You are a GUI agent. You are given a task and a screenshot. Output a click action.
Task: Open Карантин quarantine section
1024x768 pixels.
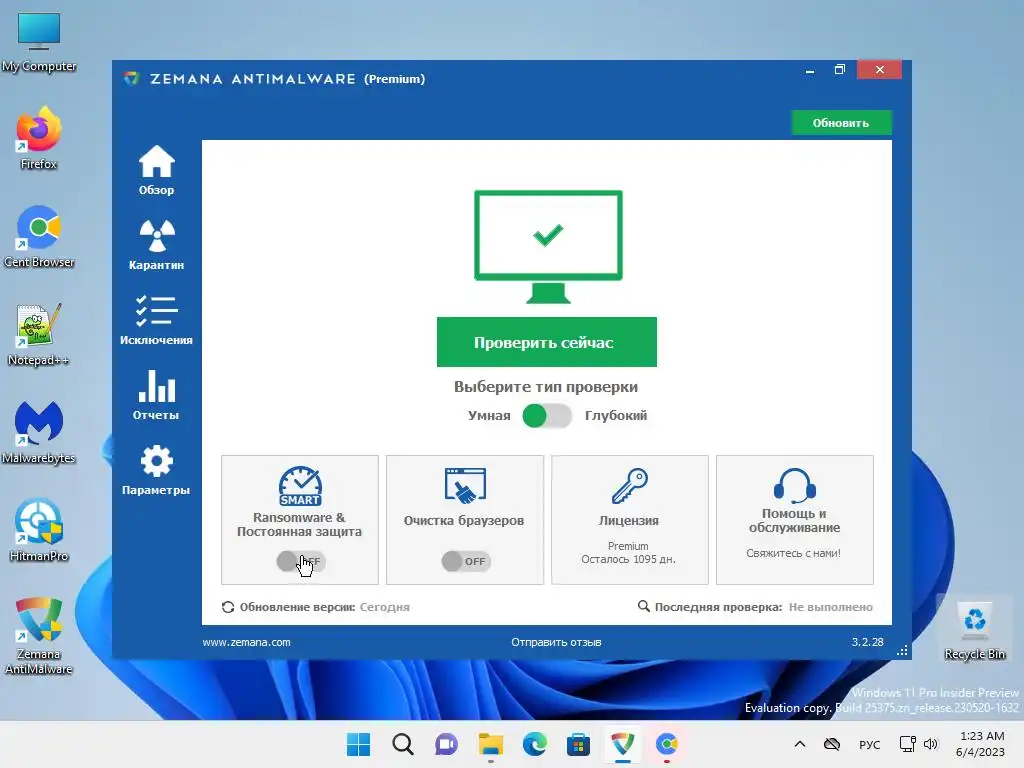point(156,245)
